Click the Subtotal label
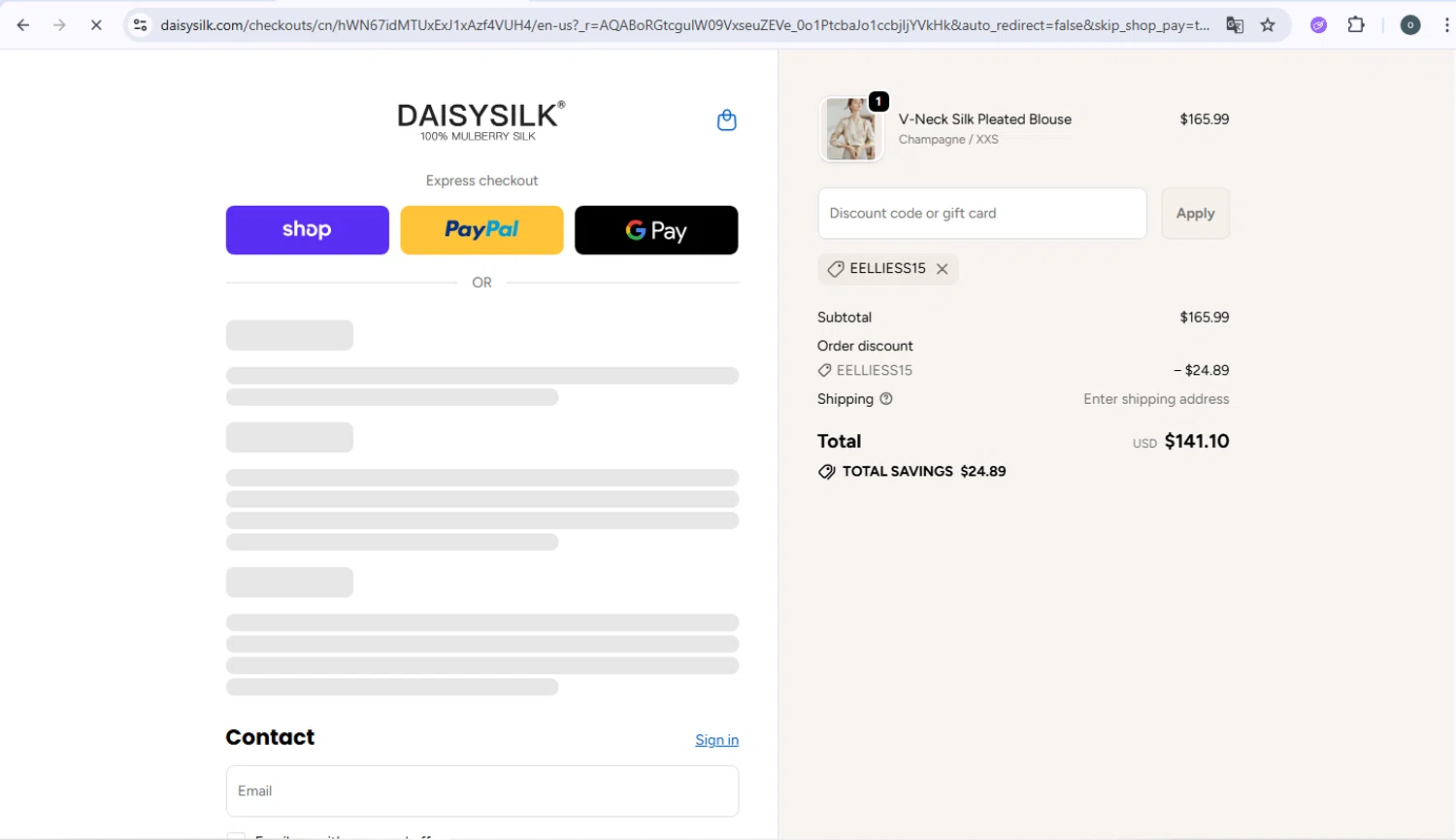 pyautogui.click(x=844, y=318)
